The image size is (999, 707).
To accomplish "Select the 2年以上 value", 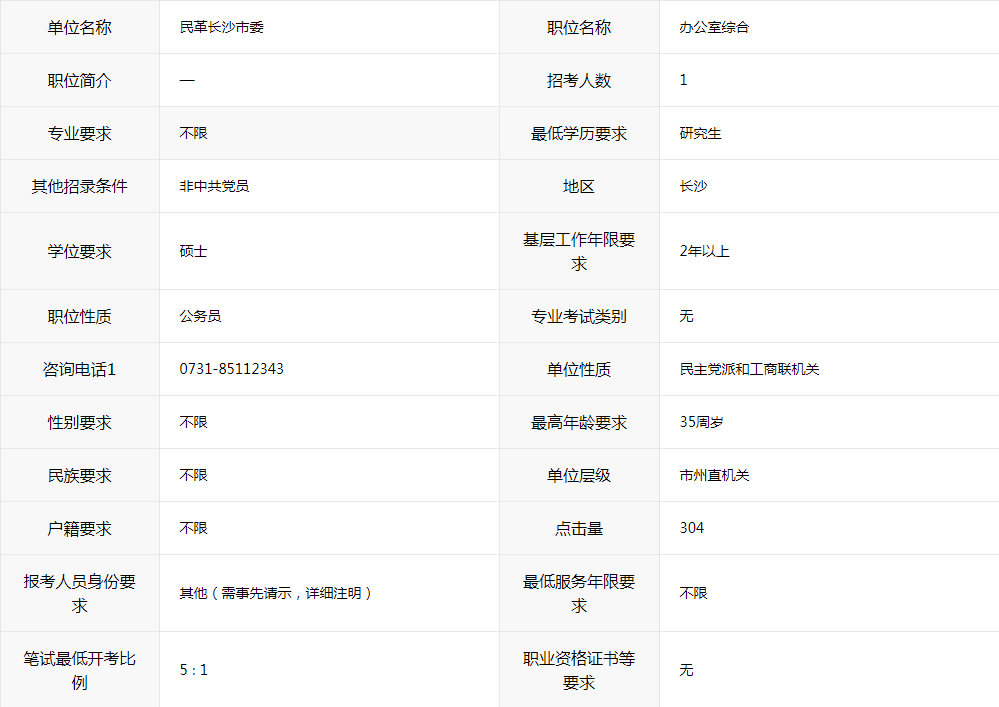I will (704, 251).
